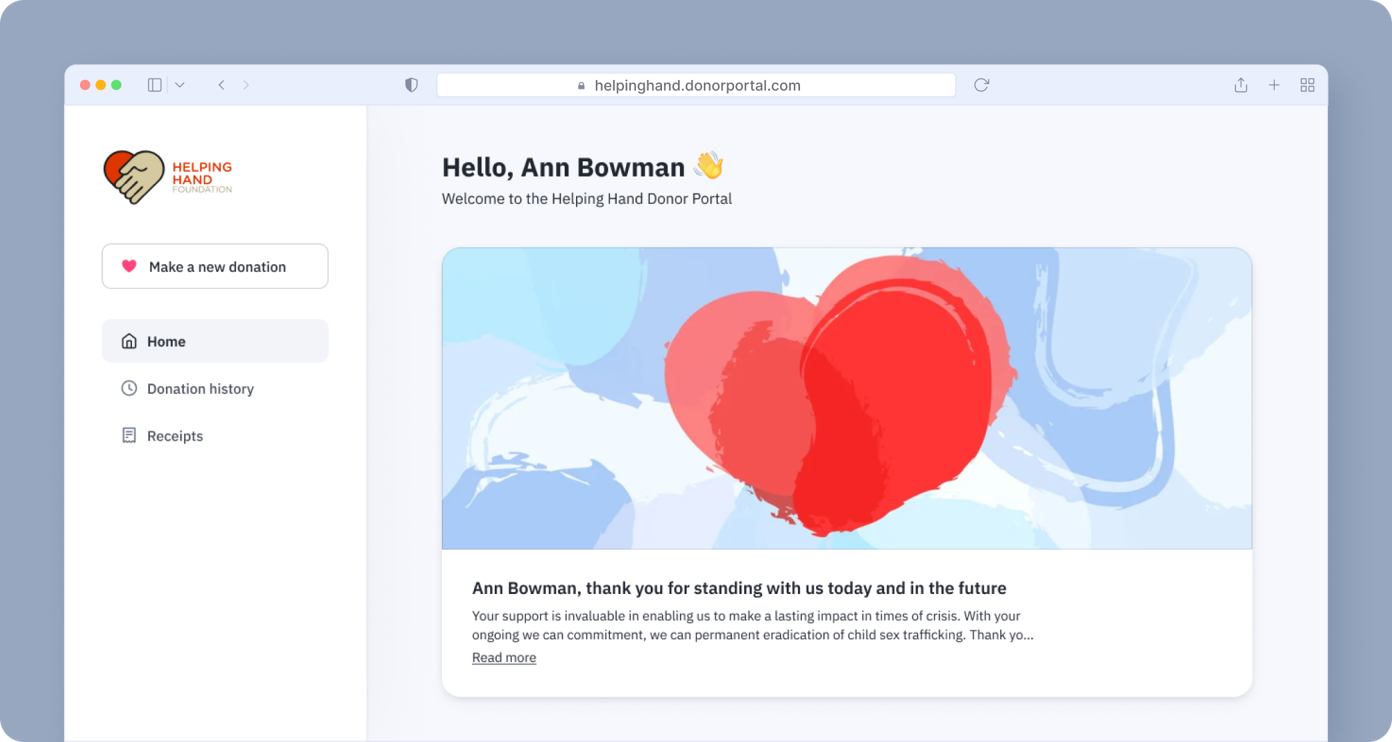Toggle the Safari sidebar panel

[x=154, y=84]
